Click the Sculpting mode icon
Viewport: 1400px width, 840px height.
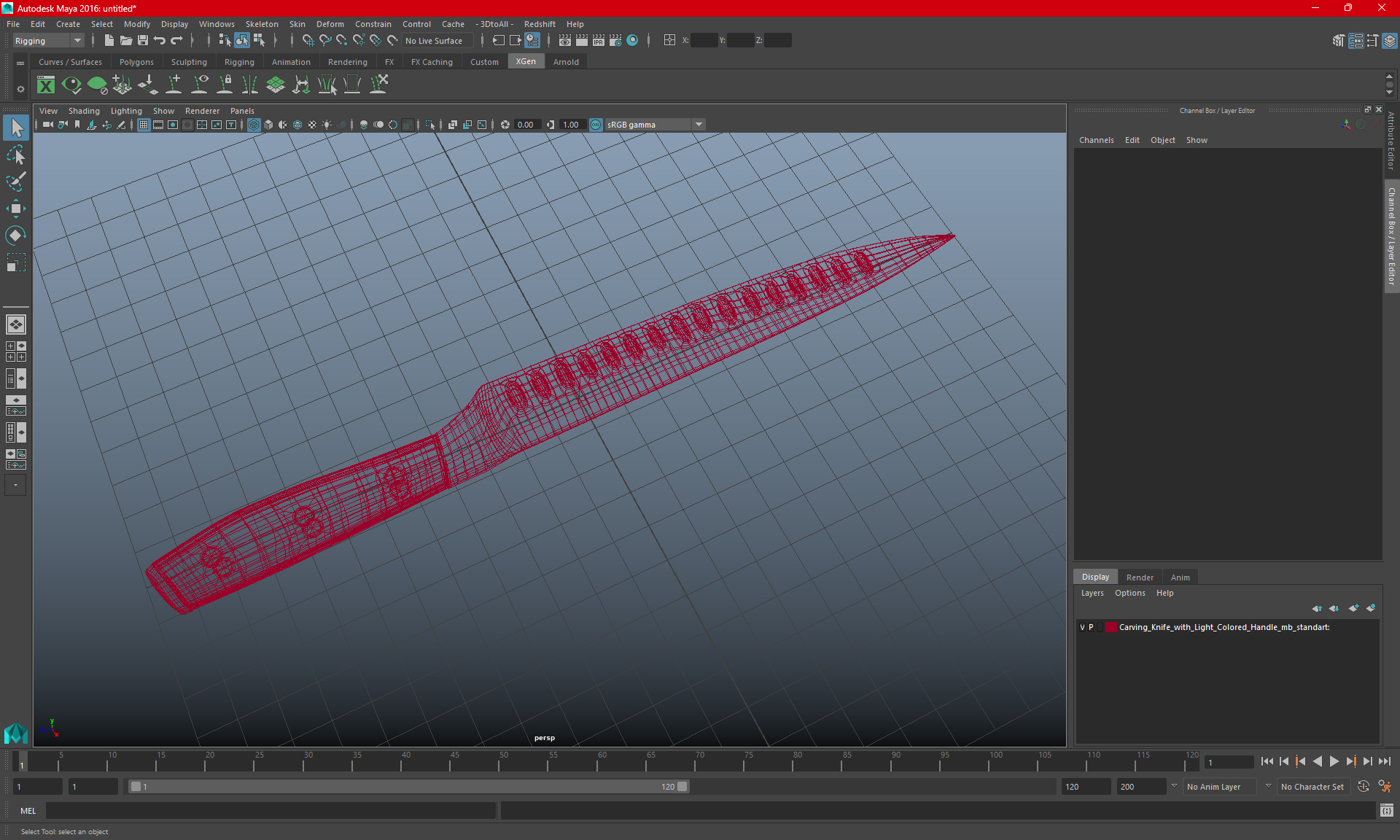click(189, 62)
